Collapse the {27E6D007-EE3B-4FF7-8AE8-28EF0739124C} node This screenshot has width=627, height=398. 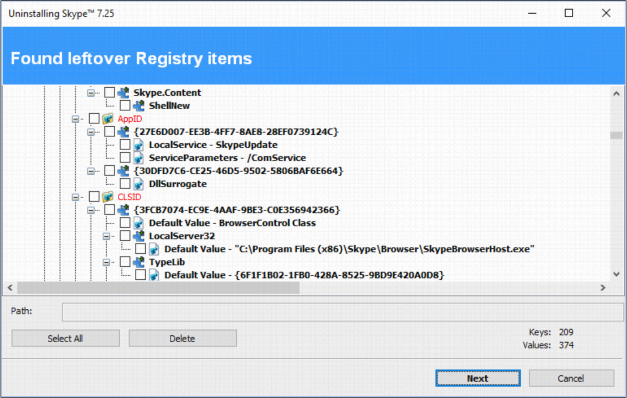click(91, 132)
